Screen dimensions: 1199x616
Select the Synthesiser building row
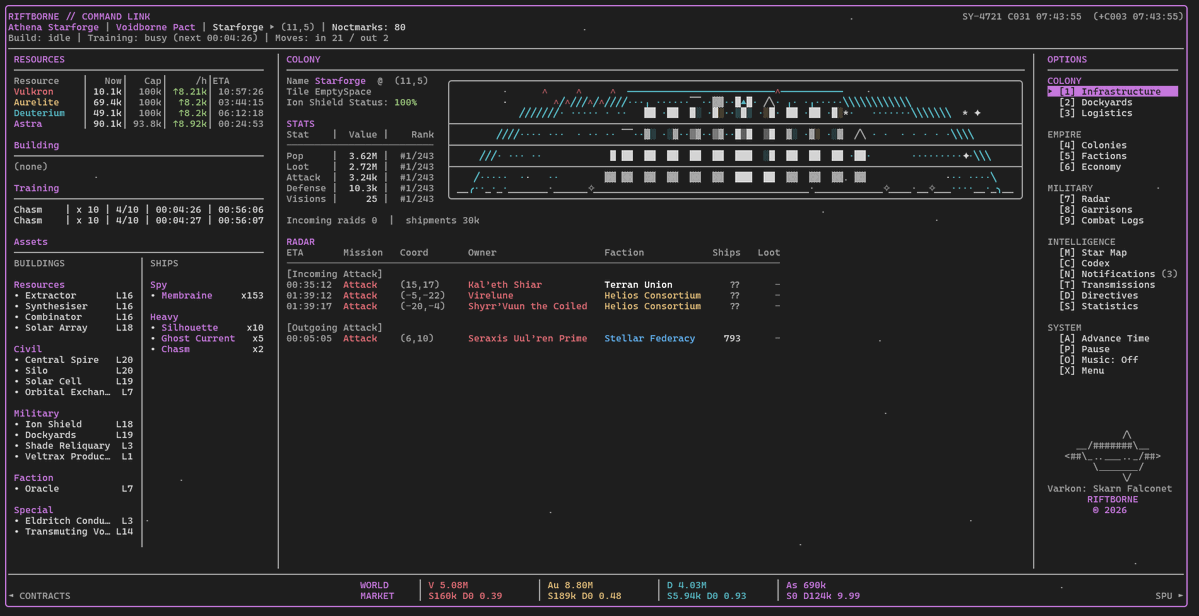point(73,306)
